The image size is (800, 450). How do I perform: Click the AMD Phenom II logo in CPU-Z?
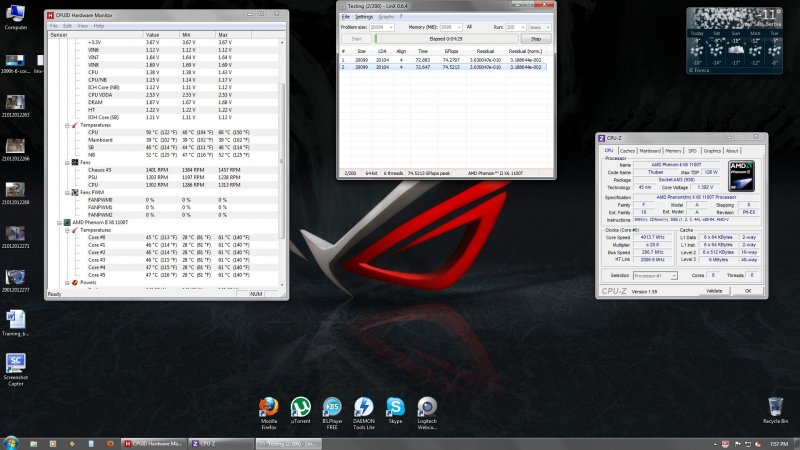click(741, 176)
